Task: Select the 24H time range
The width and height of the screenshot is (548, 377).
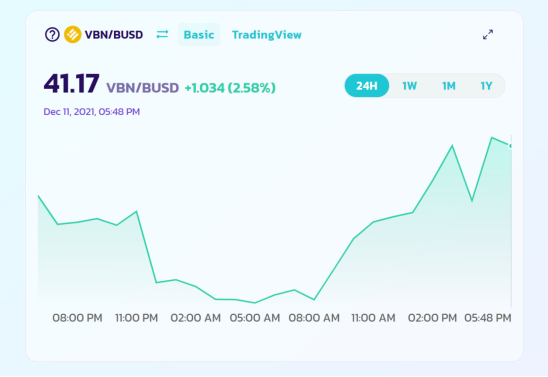Action: (367, 86)
